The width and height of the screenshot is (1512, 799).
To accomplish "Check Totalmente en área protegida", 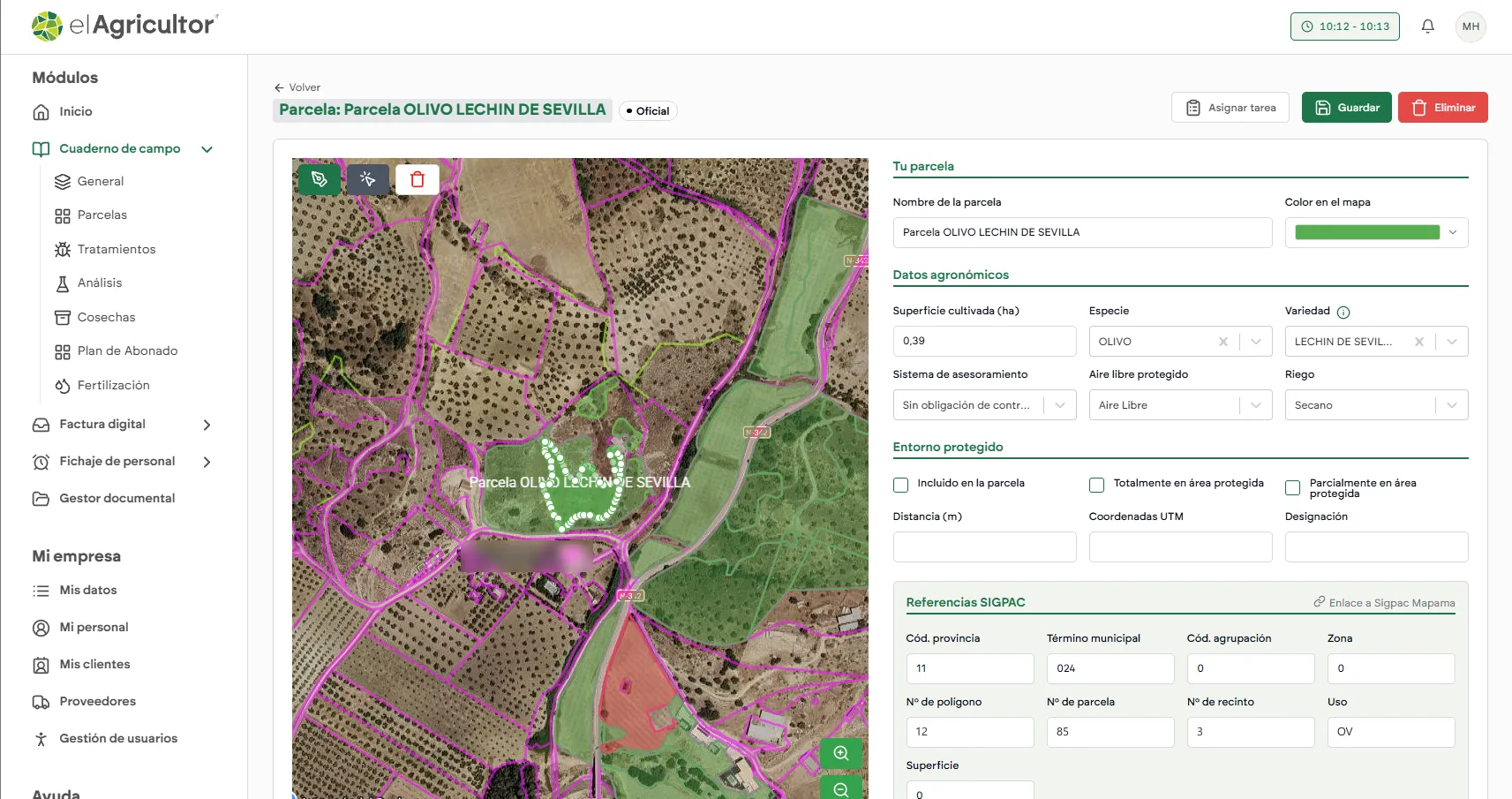I will click(1097, 485).
